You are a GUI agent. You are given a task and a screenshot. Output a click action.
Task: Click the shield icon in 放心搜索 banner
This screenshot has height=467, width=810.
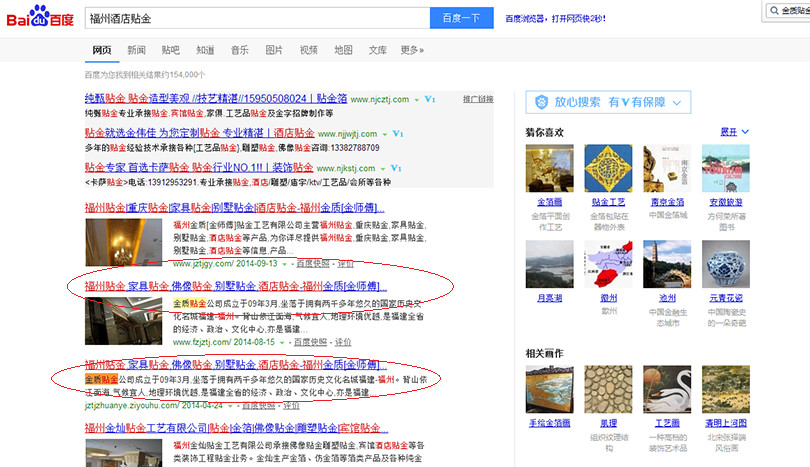click(541, 102)
